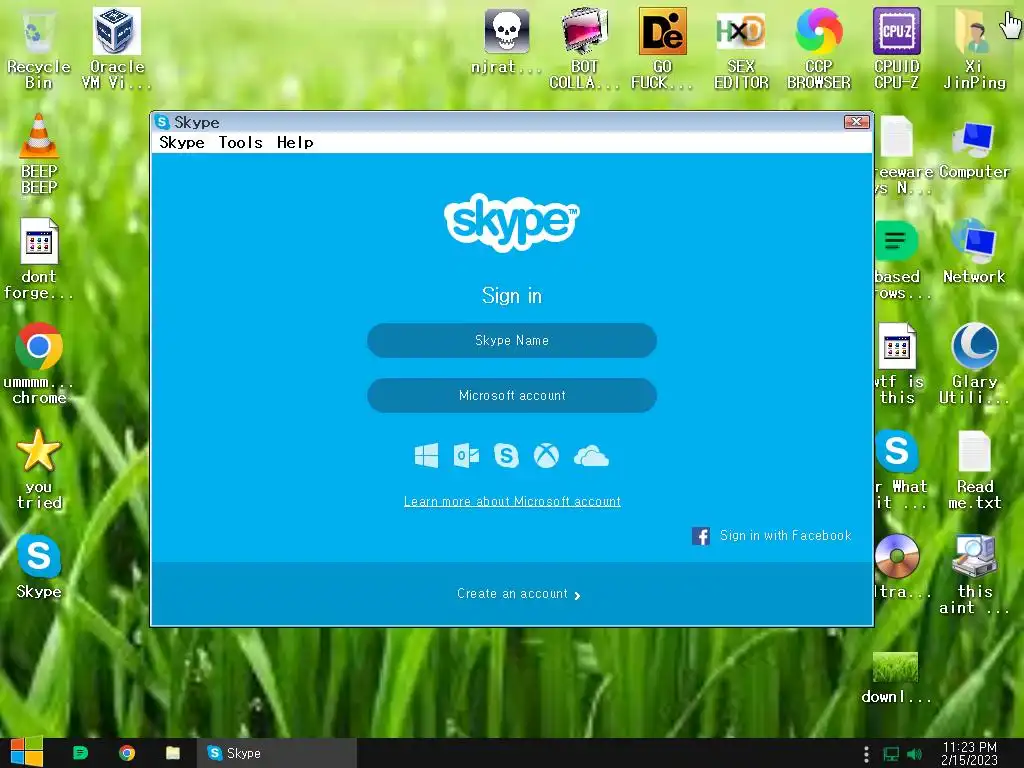The image size is (1024, 768).
Task: Click the Skype logo in window title bar
Action: [162, 122]
